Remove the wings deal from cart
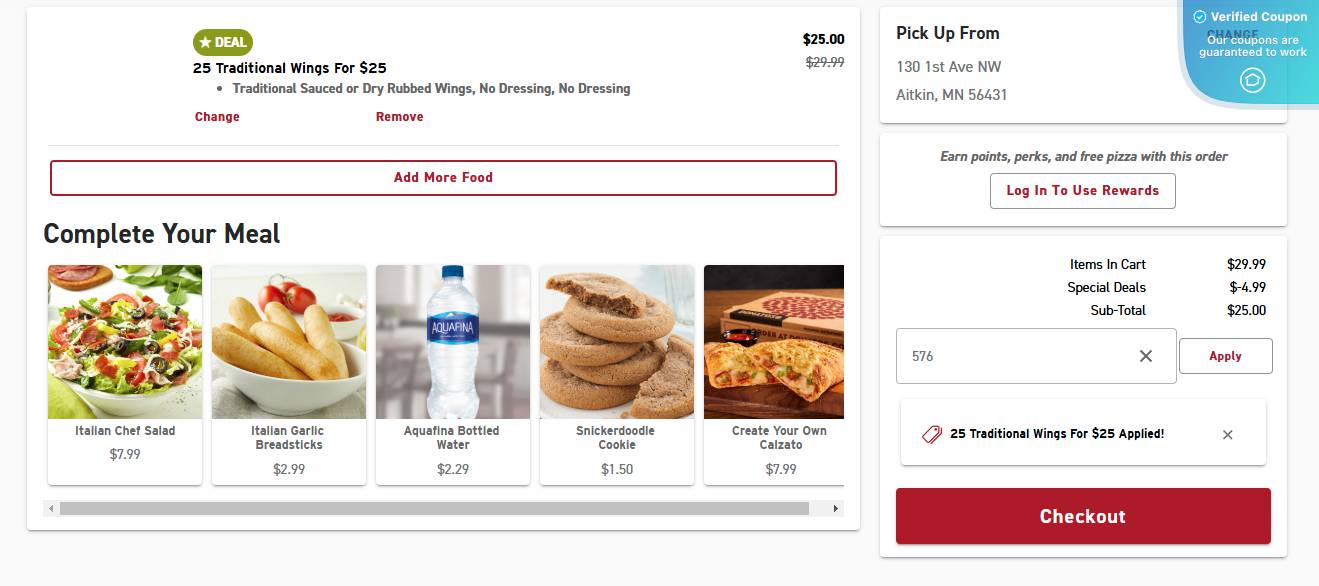This screenshot has width=1319, height=586. click(x=399, y=117)
